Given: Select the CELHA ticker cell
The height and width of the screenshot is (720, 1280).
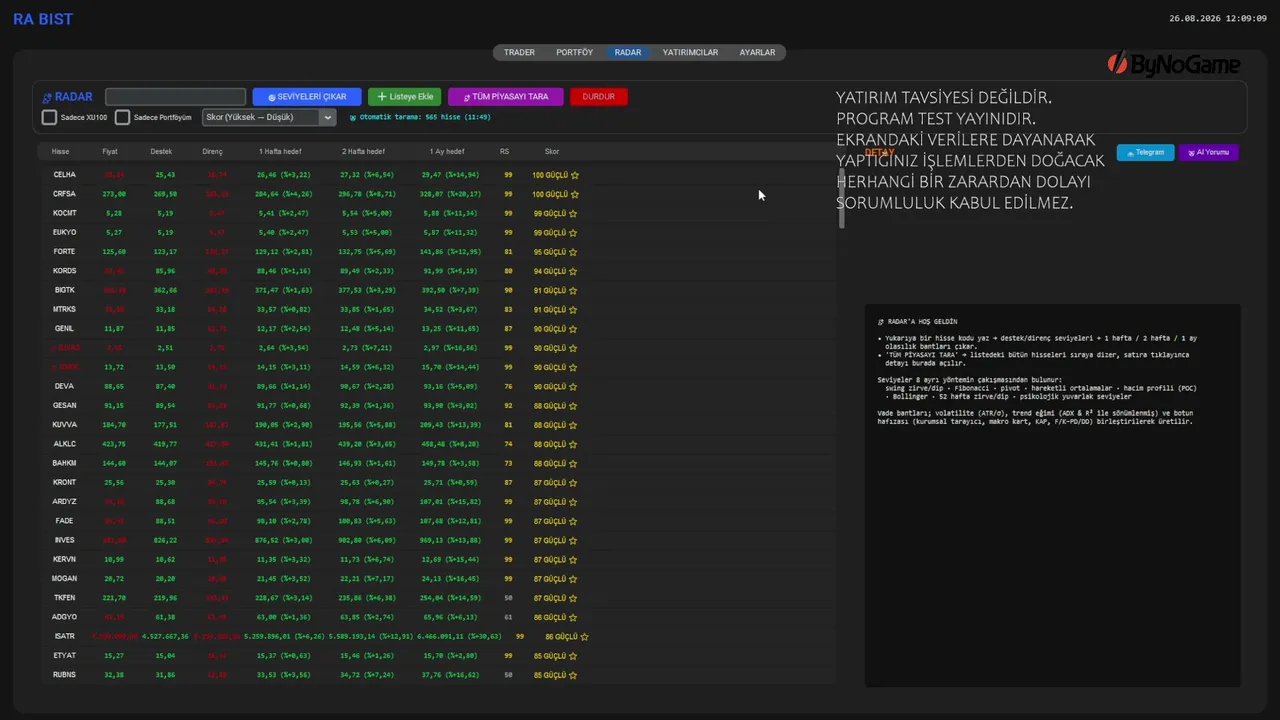Looking at the screenshot, I should tap(64, 175).
